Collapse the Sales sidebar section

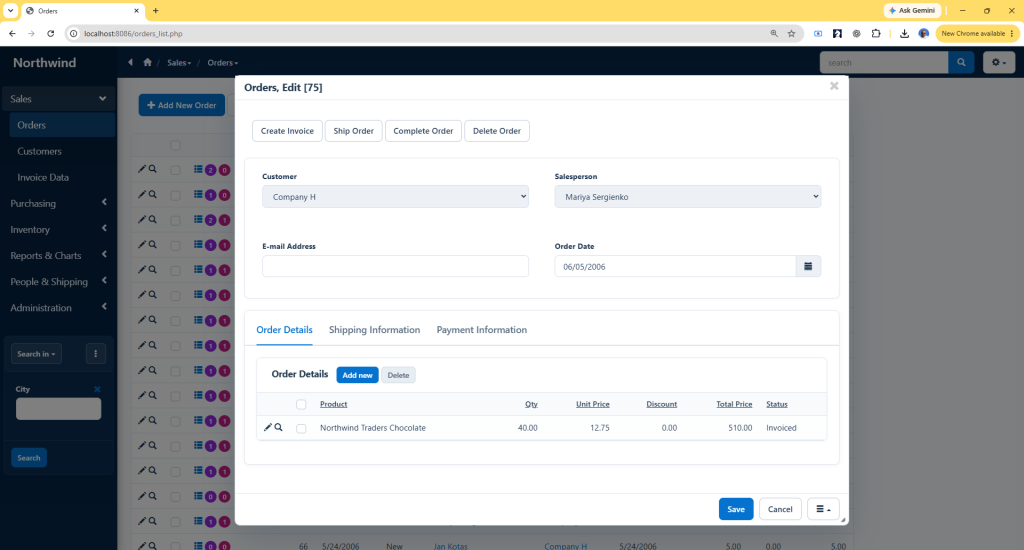pos(57,99)
